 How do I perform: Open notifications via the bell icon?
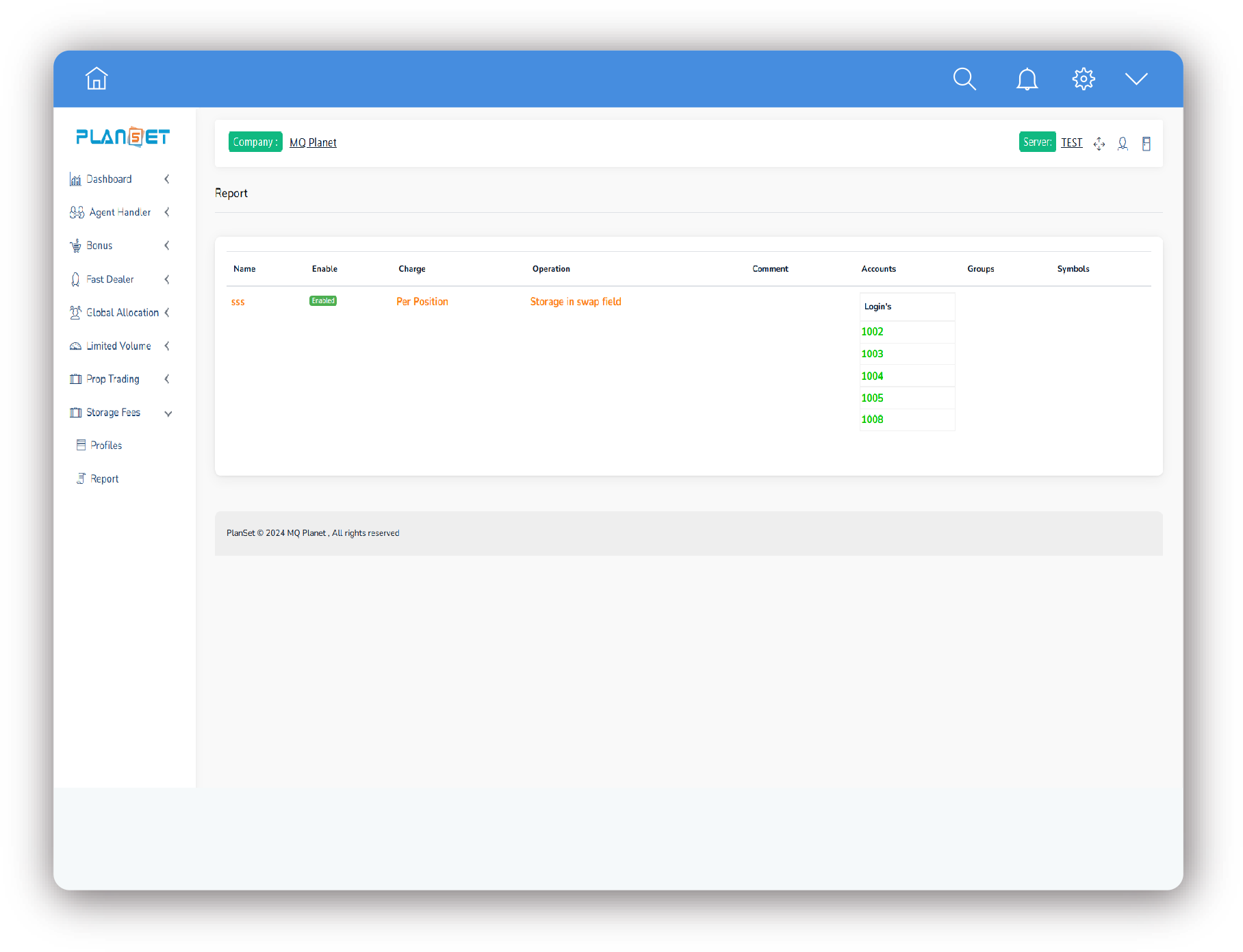1027,79
